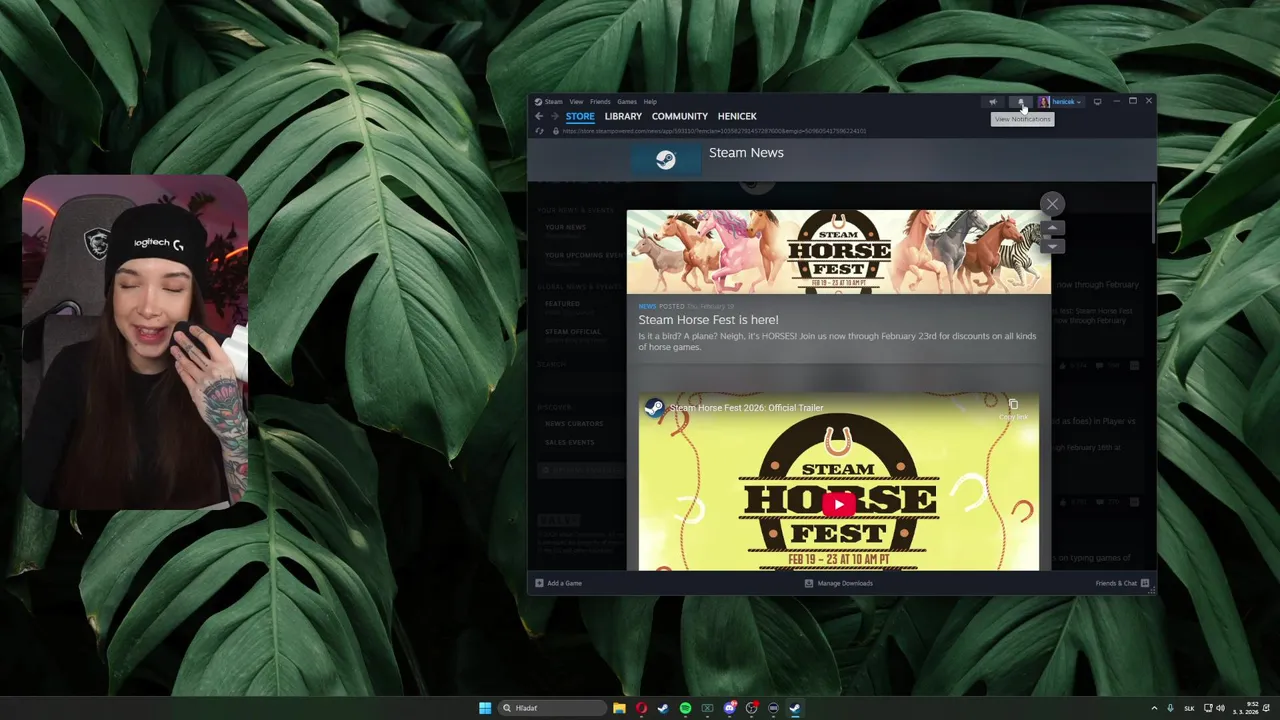Click the Steam News heading
Viewport: 1280px width, 720px height.
point(746,152)
